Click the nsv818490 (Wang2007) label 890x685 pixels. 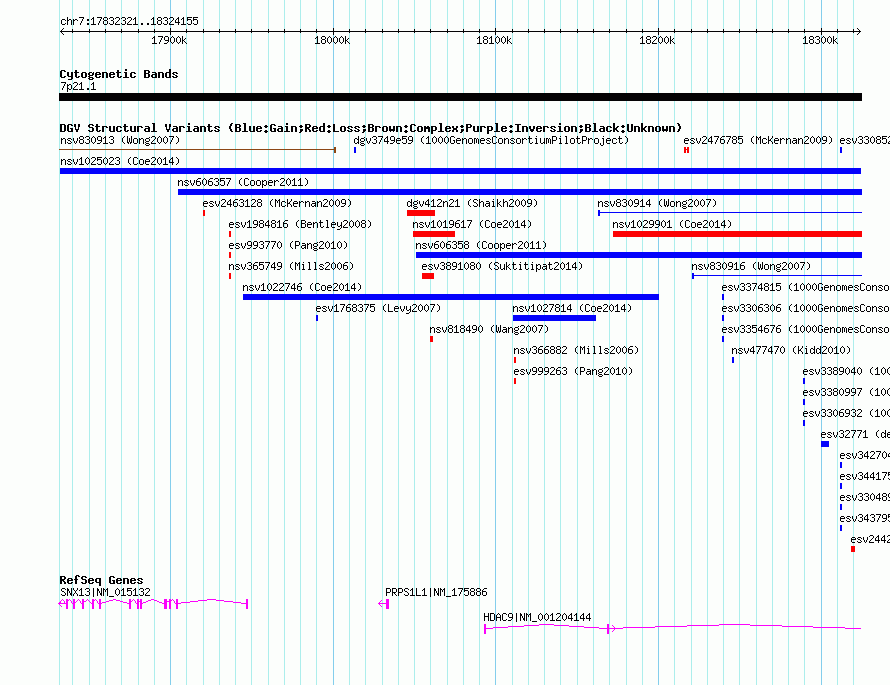pyautogui.click(x=489, y=329)
